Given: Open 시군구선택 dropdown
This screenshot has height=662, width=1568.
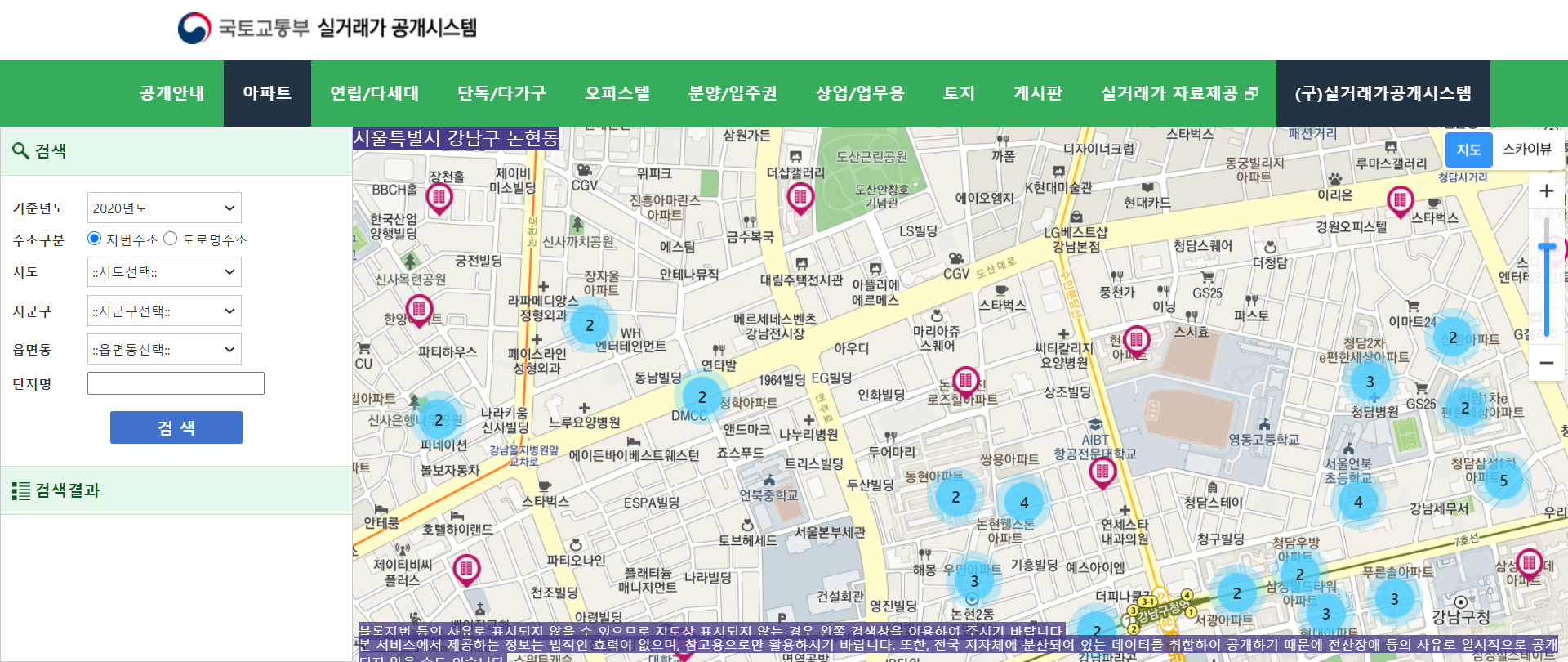Looking at the screenshot, I should point(164,311).
